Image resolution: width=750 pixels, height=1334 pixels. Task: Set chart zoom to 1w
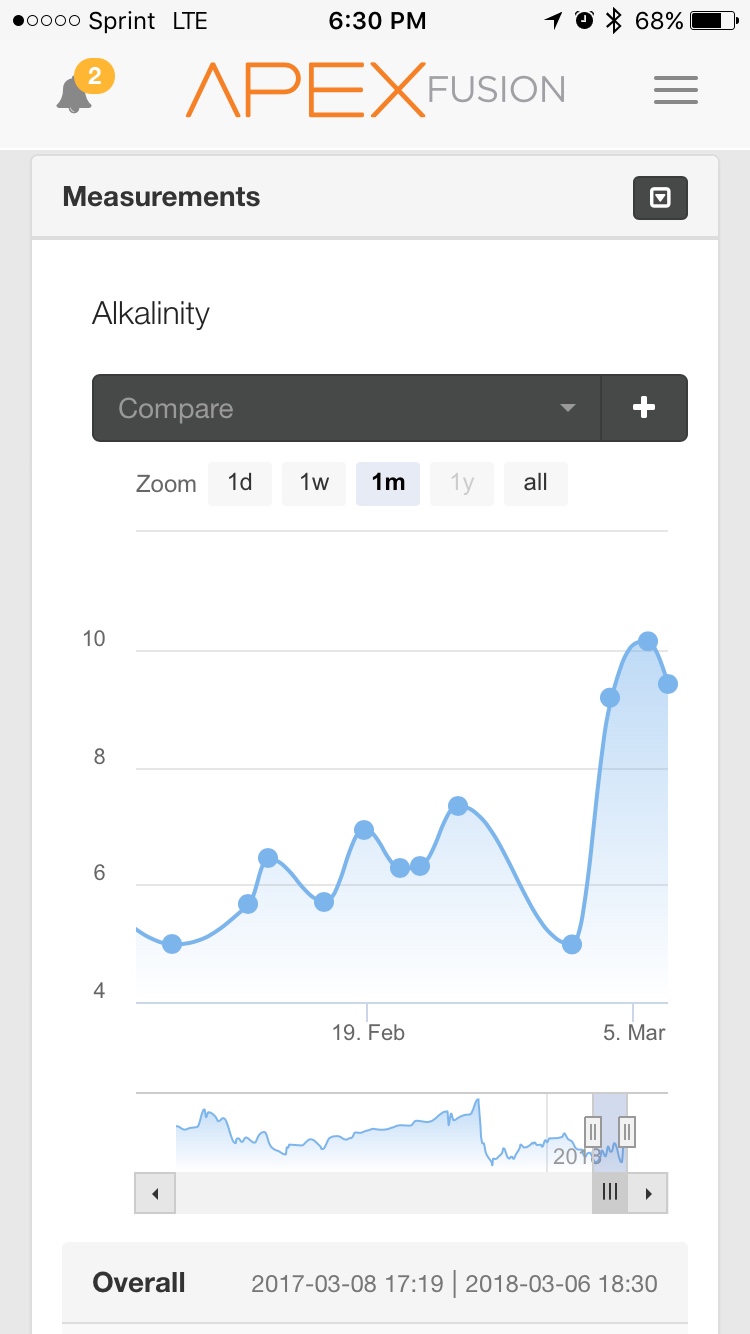(314, 483)
